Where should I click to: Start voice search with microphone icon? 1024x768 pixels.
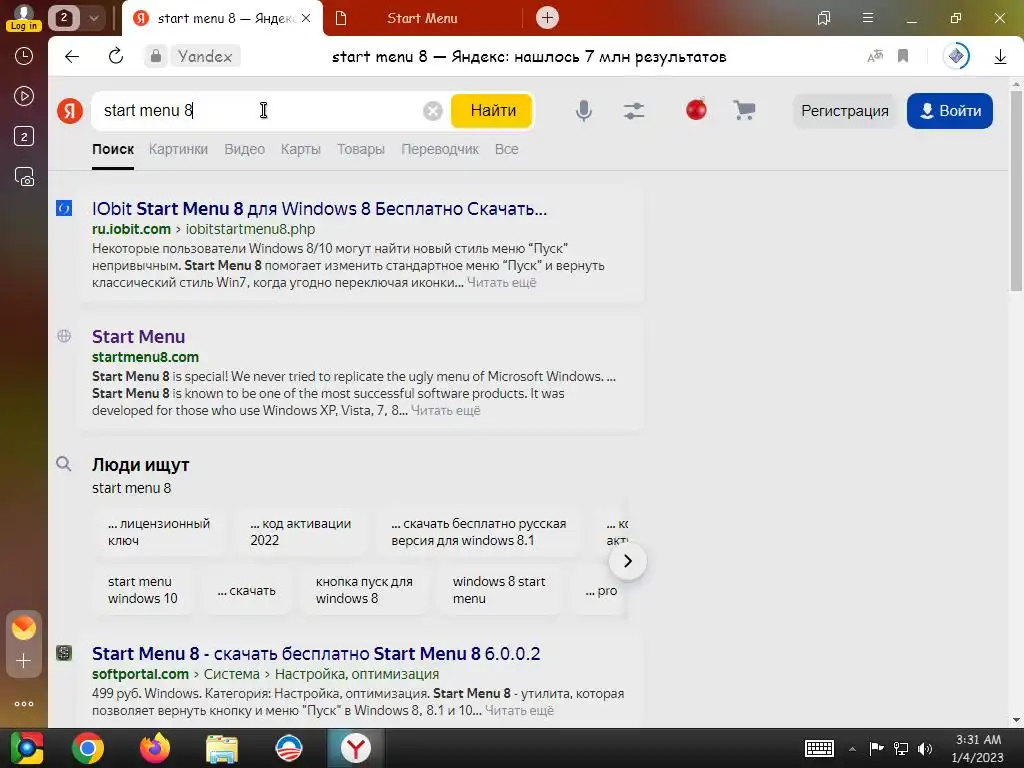click(584, 110)
